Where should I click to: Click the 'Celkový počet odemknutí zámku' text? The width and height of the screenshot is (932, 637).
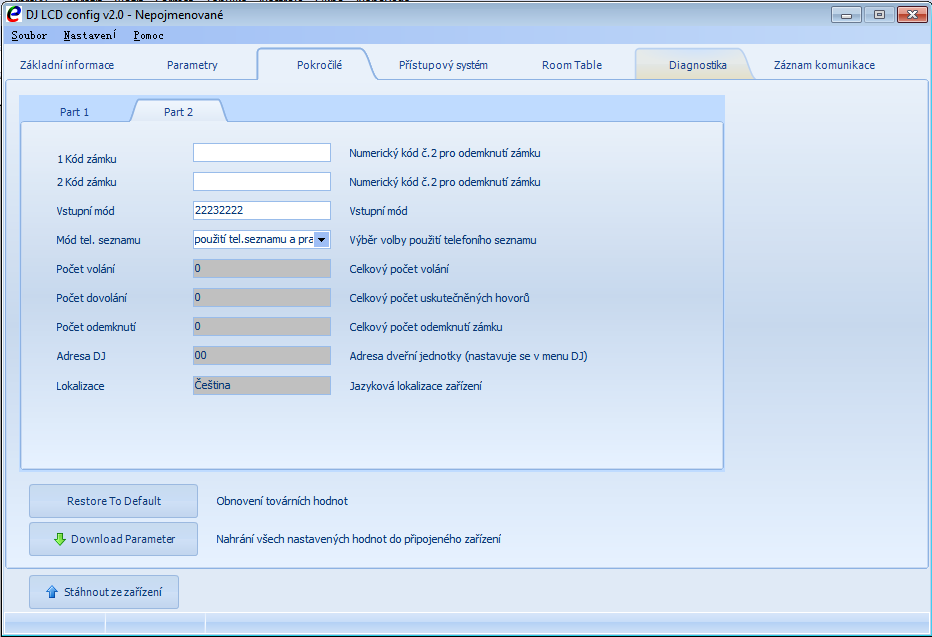[x=426, y=327]
